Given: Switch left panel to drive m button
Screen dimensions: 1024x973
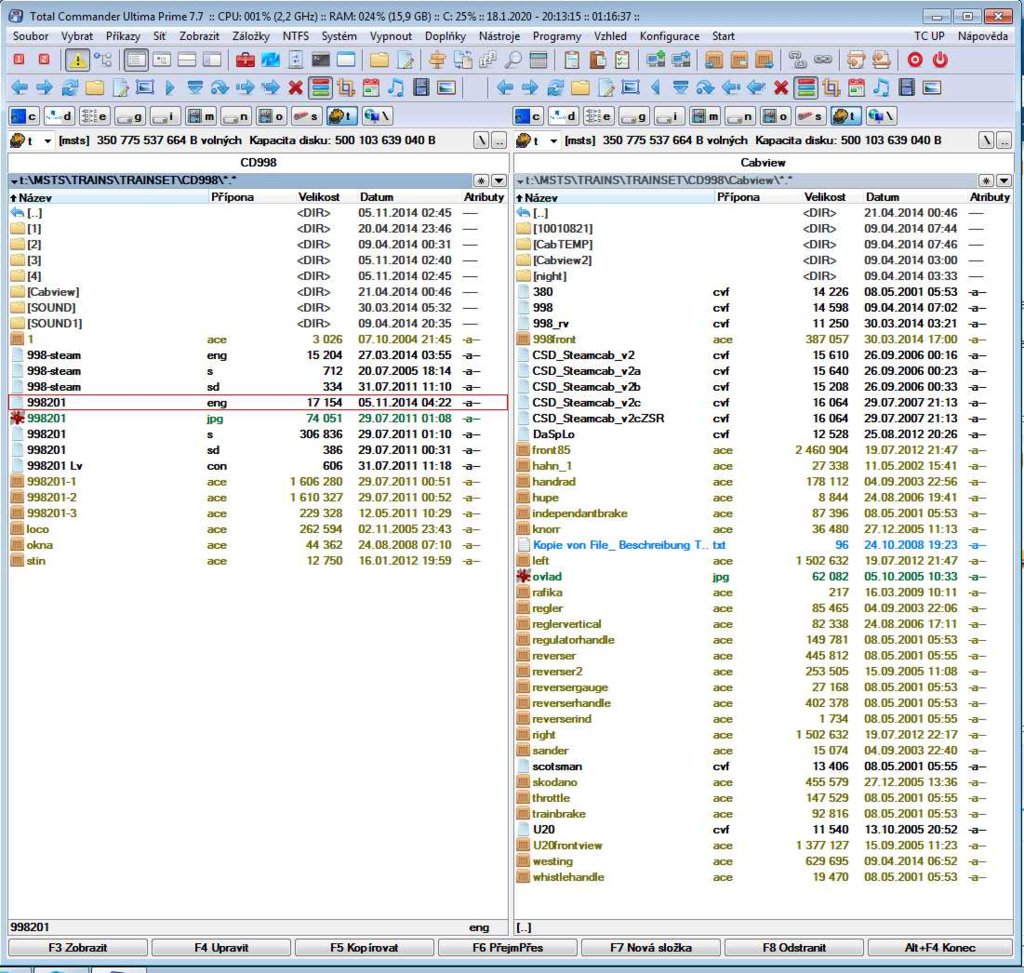Looking at the screenshot, I should point(202,116).
